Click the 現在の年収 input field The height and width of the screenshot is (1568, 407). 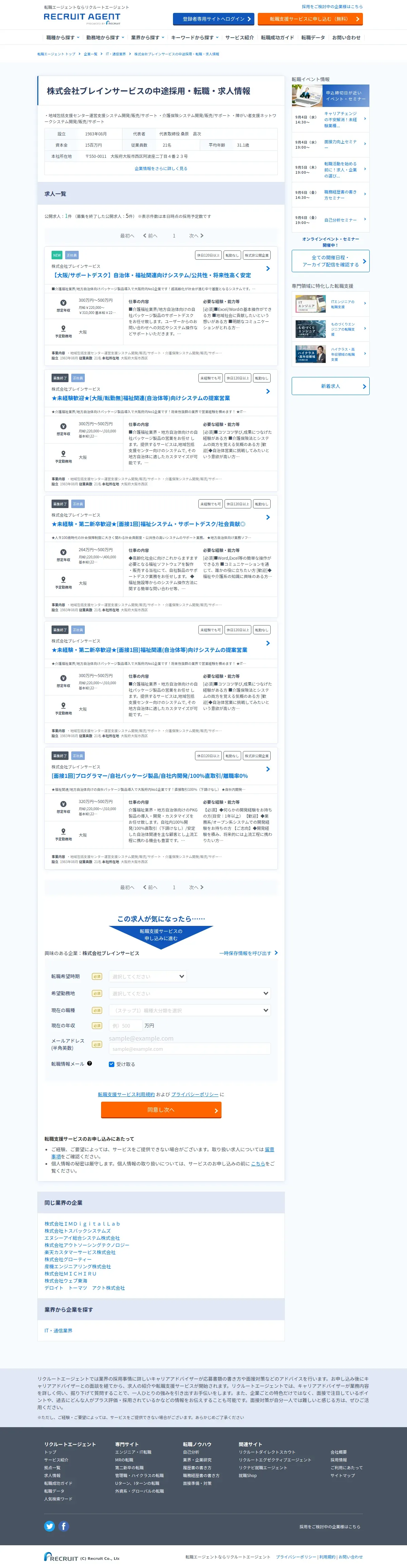tap(125, 1026)
